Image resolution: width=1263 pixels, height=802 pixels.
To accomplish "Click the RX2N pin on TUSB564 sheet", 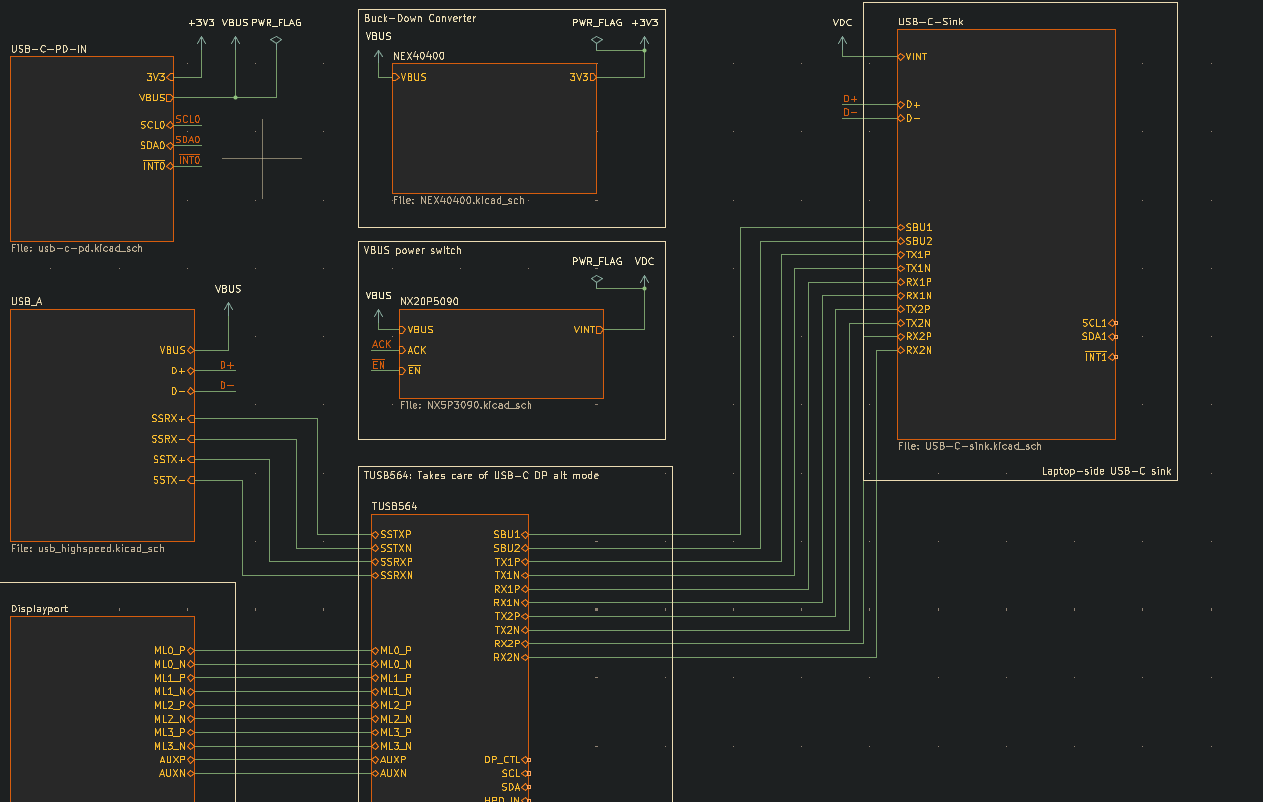I will pyautogui.click(x=511, y=657).
